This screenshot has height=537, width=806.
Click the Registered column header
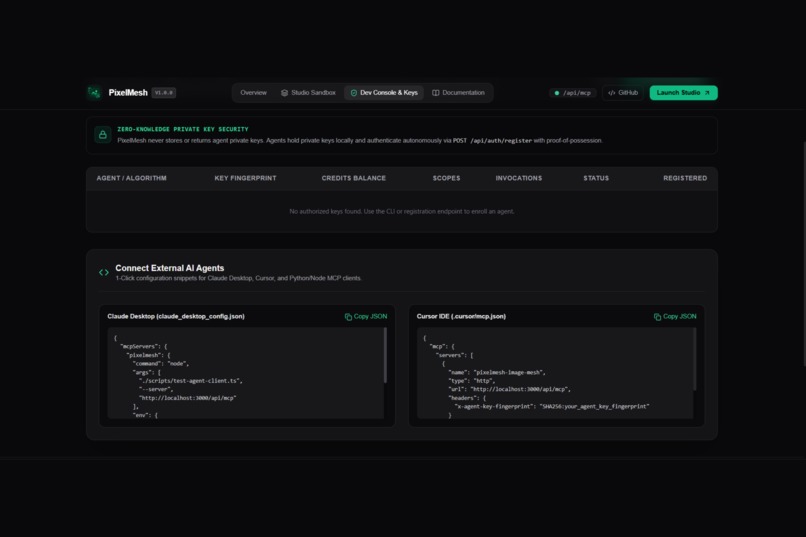tap(685, 178)
